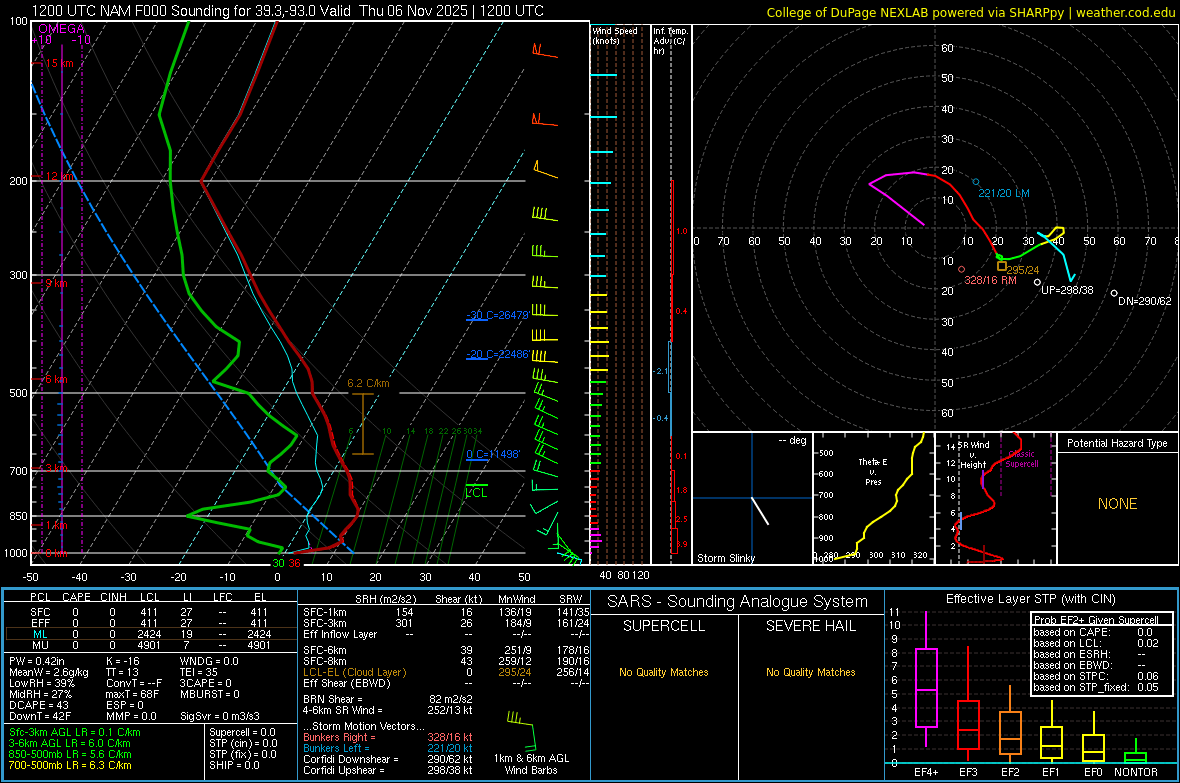
Task: Click the 6 km height marker
Action: (x=56, y=379)
